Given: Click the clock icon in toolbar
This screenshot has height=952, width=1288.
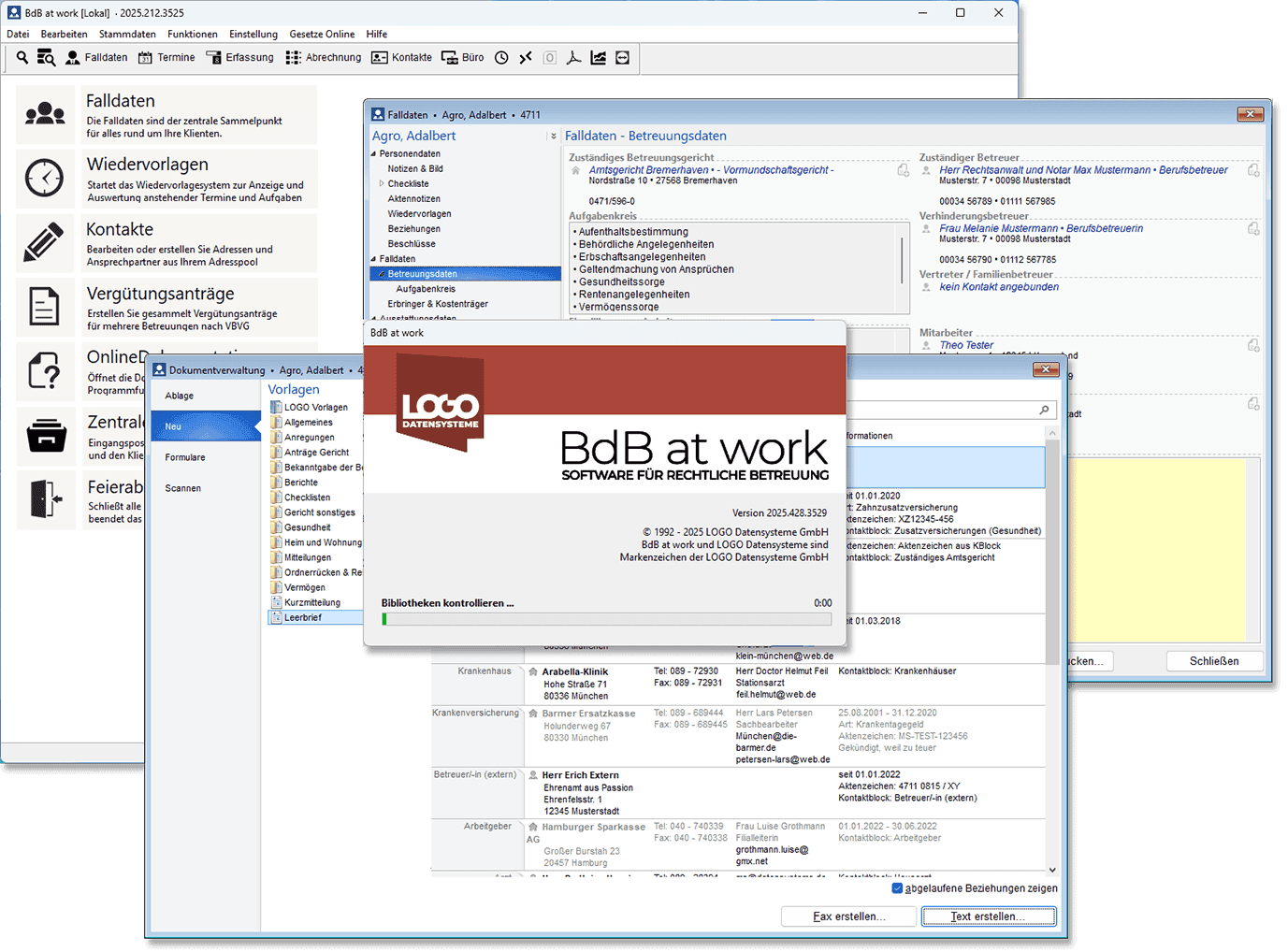Looking at the screenshot, I should coord(501,58).
